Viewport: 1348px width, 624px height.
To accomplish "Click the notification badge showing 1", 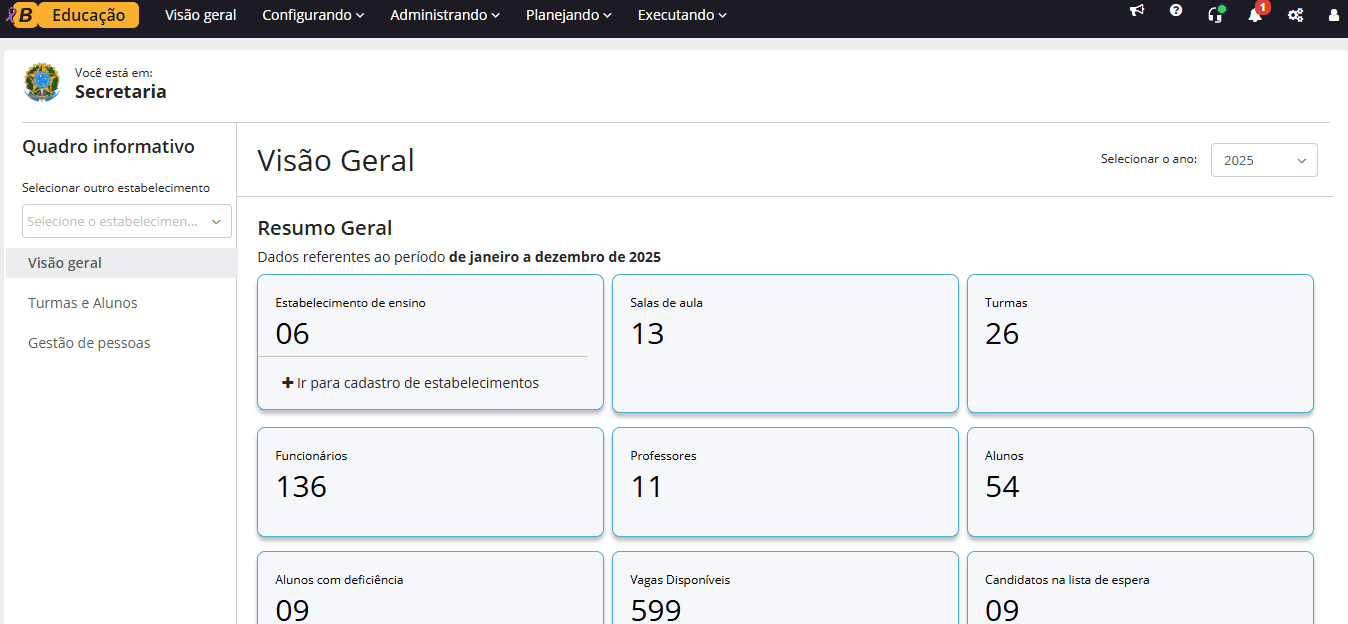I will coord(1262,7).
